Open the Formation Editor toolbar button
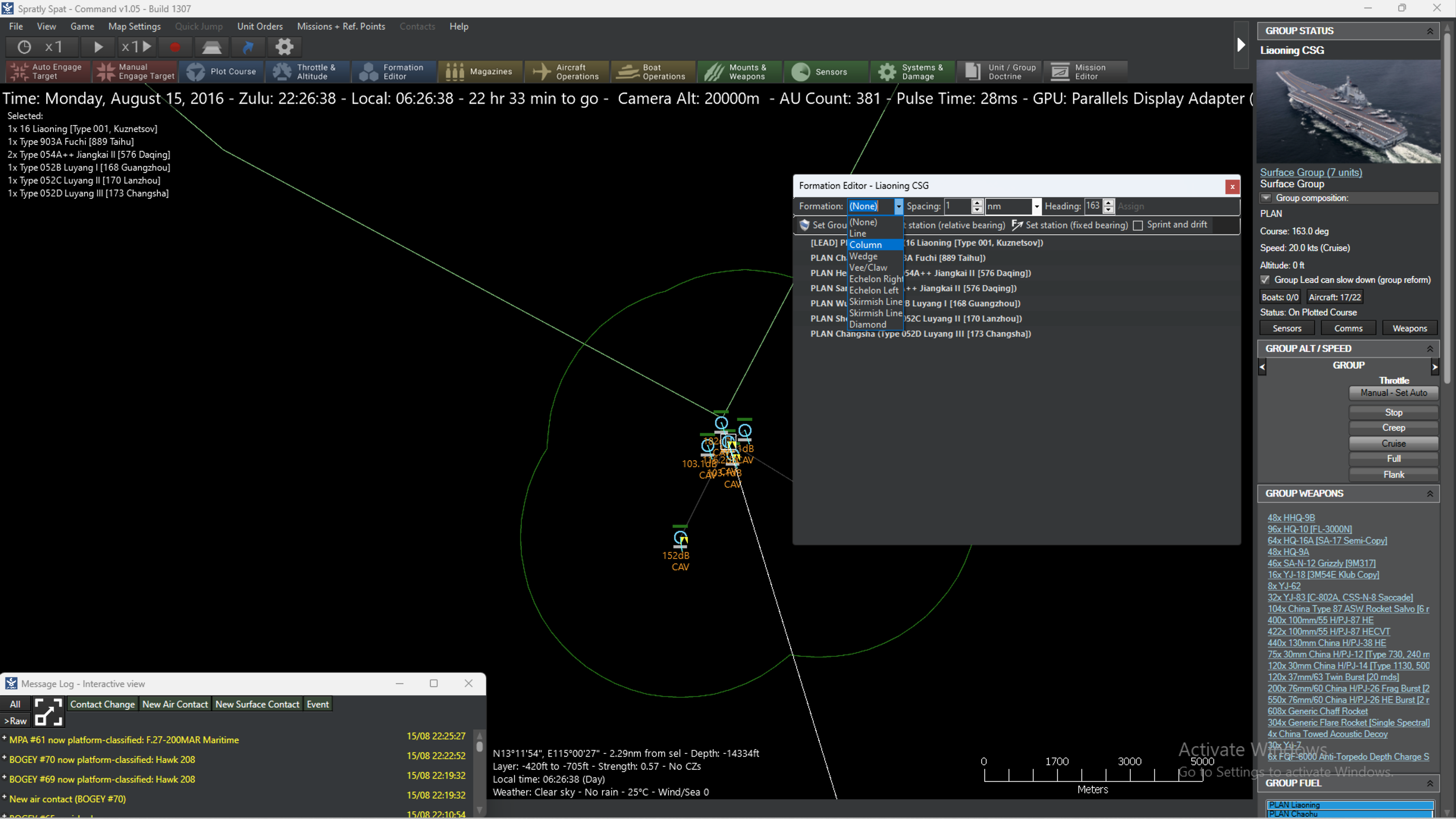 (x=394, y=72)
